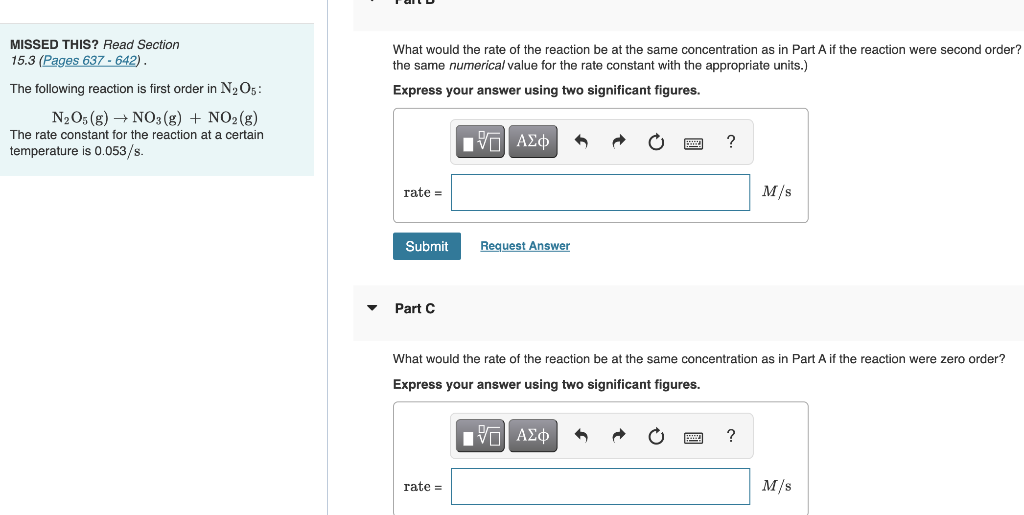Screen dimensions: 1024x515
Task: Reset the Part B answer field
Action: [x=656, y=142]
